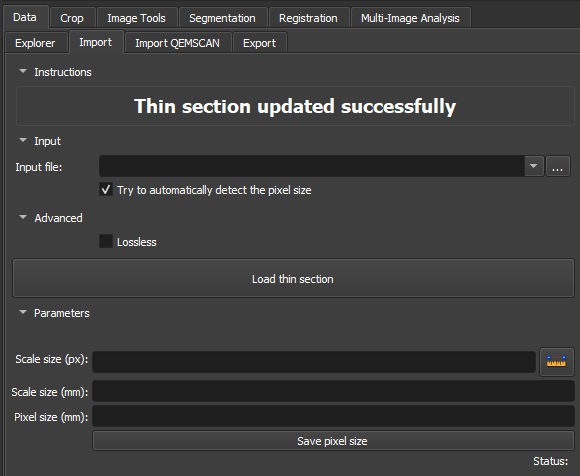Switch to the Crop tab
Screen dimensions: 580x476
(x=72, y=18)
